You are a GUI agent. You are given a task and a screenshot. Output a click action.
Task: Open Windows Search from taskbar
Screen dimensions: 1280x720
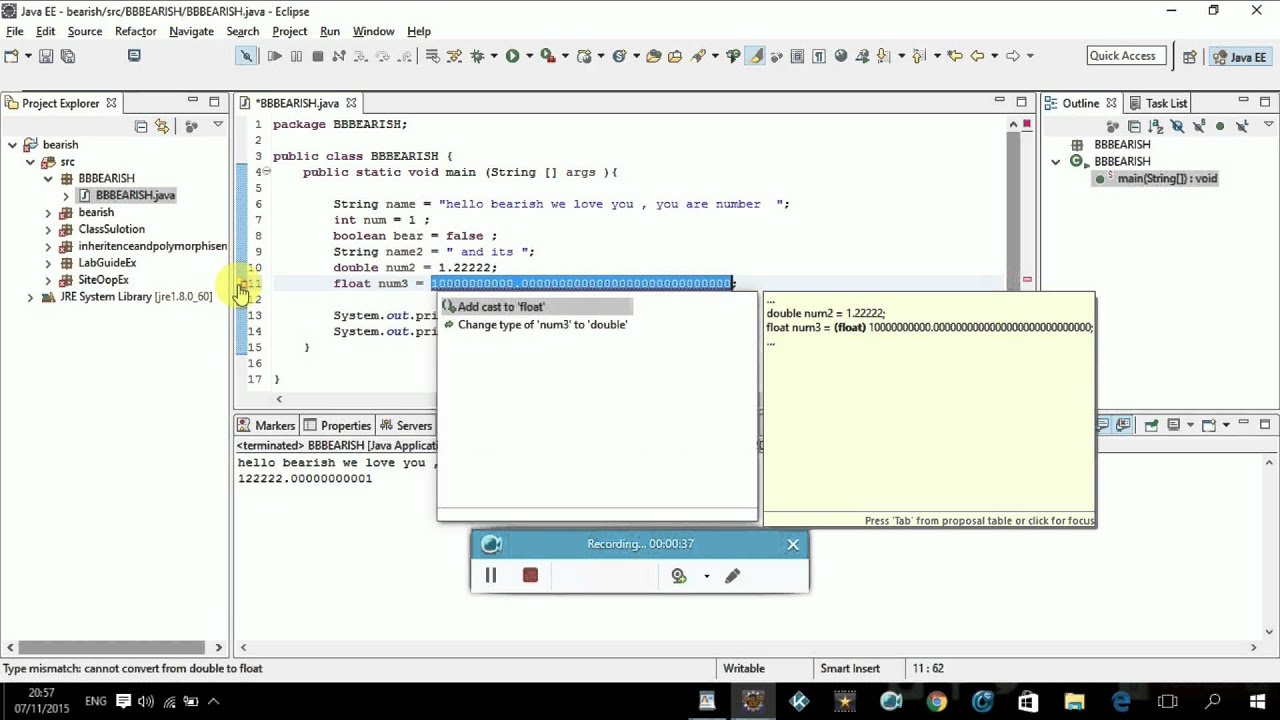tap(1213, 701)
